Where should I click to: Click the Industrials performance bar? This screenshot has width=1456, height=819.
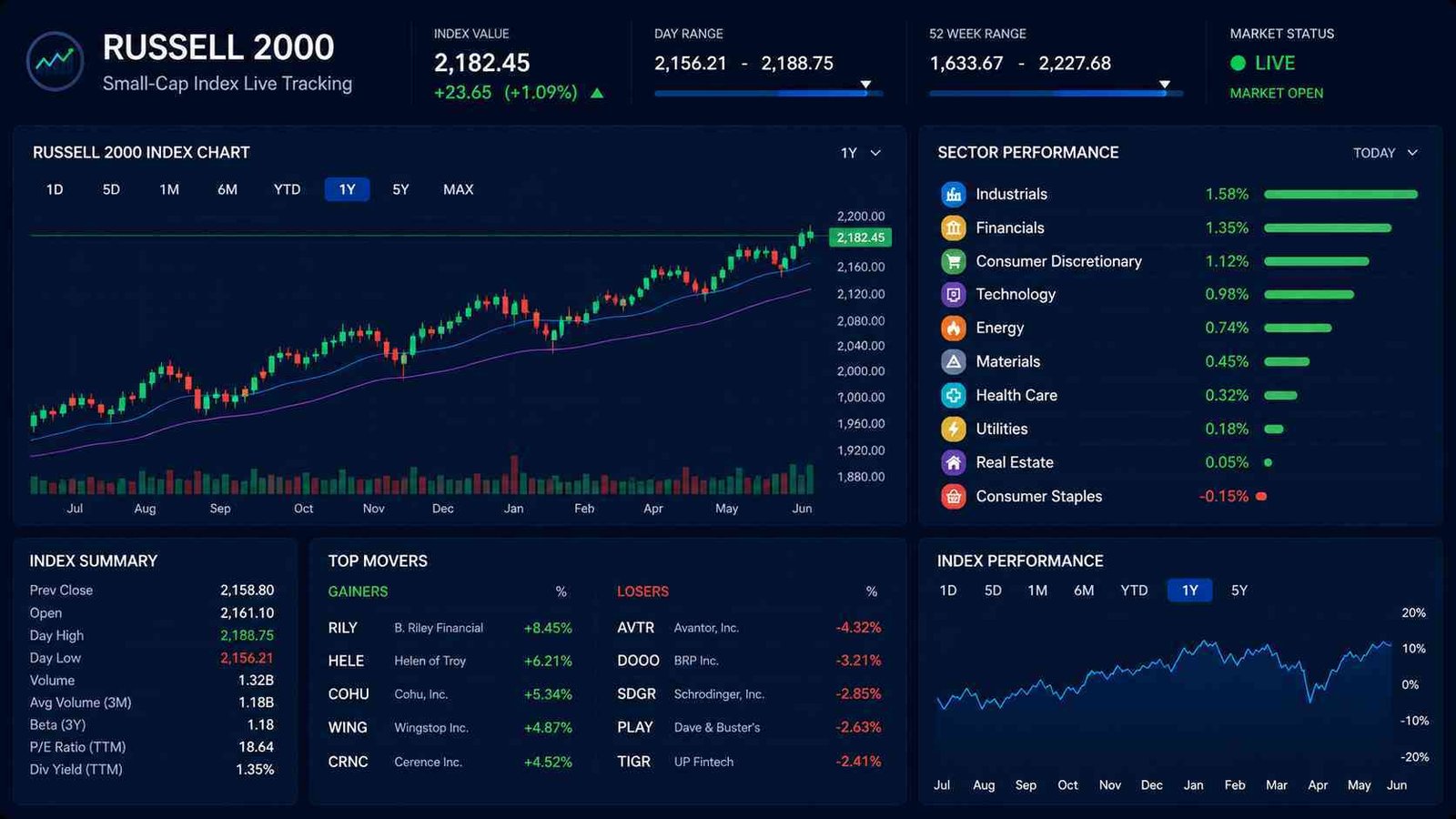[x=1340, y=194]
